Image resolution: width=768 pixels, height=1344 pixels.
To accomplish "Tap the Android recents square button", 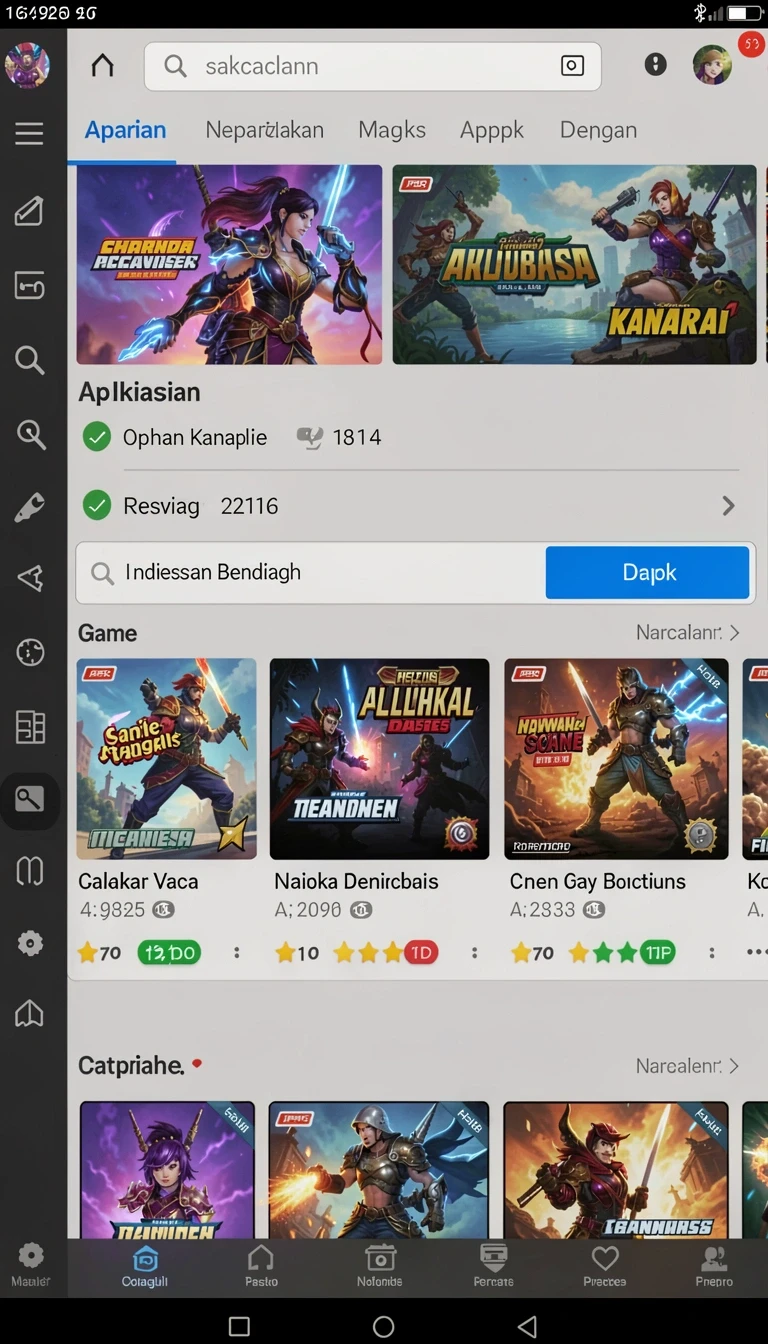I will click(x=239, y=1326).
